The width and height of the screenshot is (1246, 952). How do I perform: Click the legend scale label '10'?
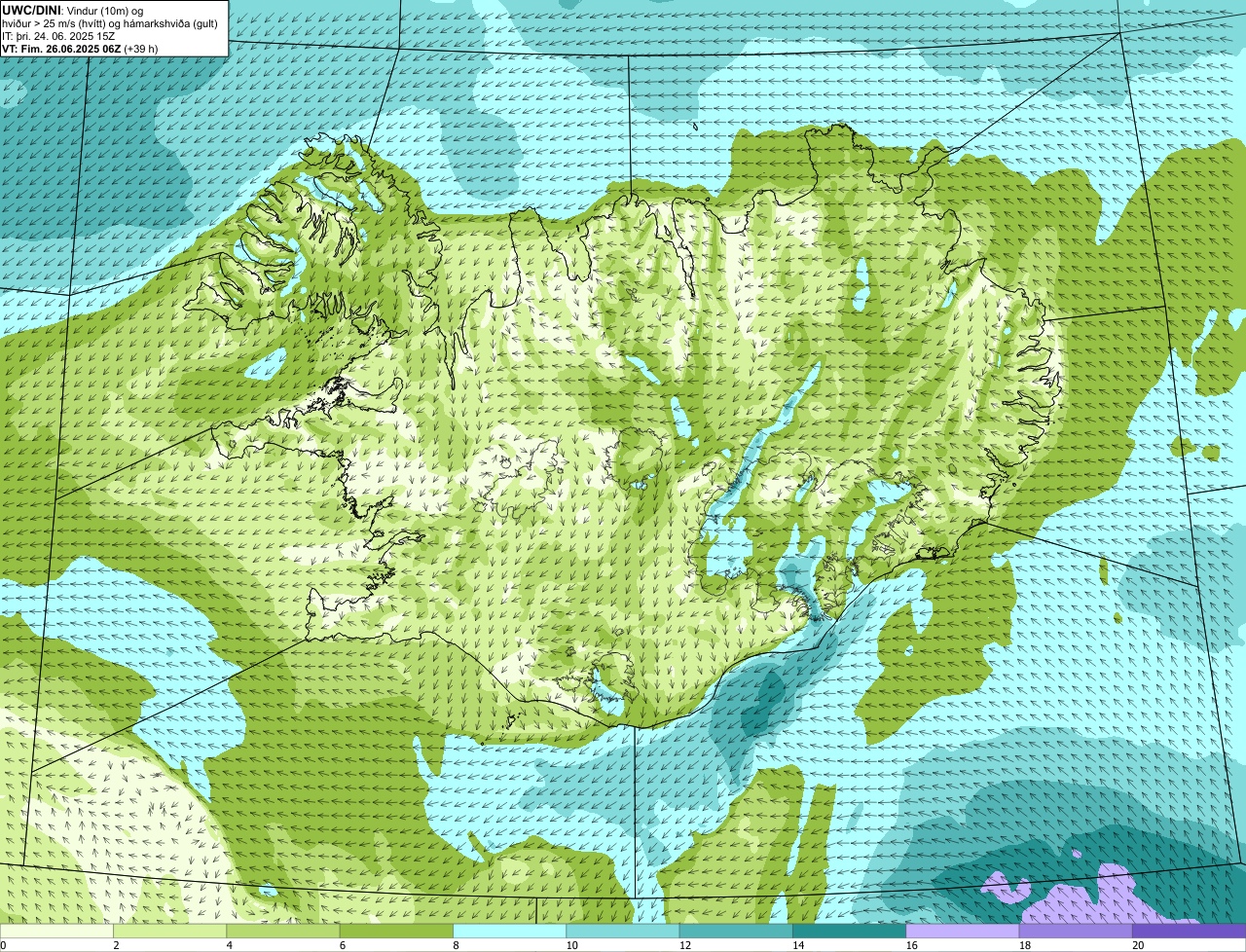click(x=570, y=945)
